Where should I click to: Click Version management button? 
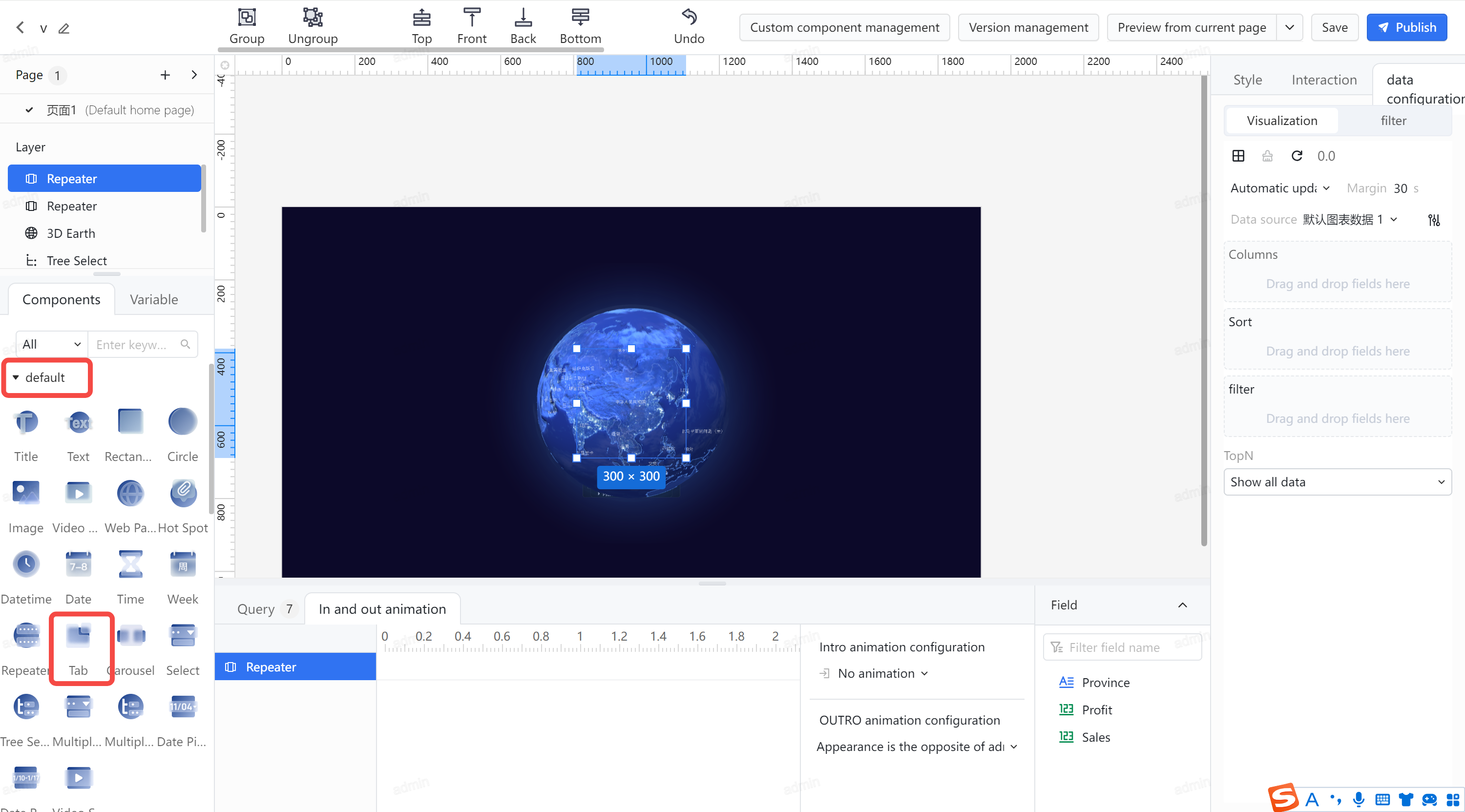coord(1028,27)
